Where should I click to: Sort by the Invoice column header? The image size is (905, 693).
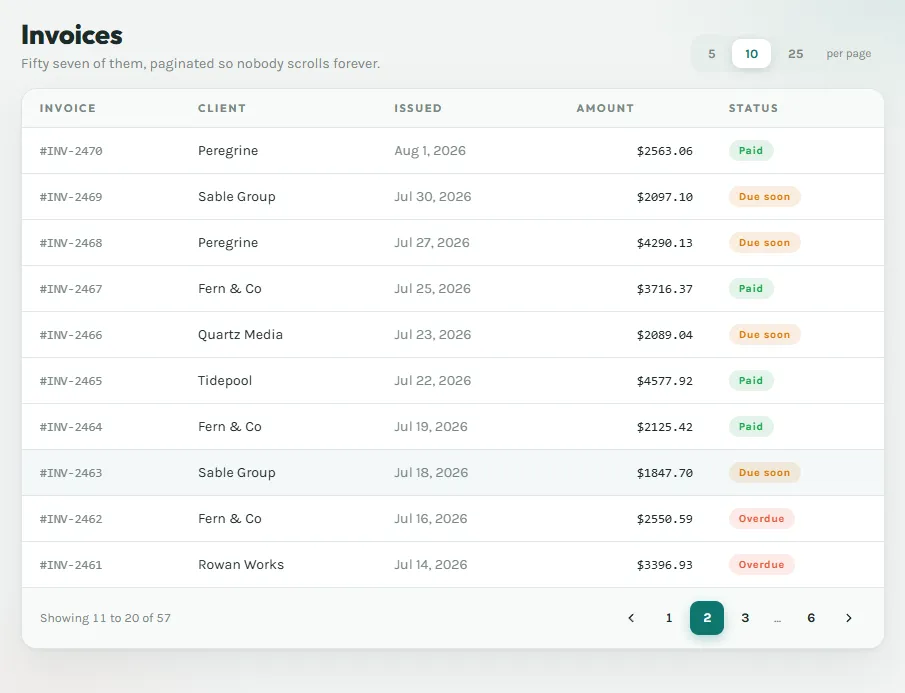coord(68,108)
